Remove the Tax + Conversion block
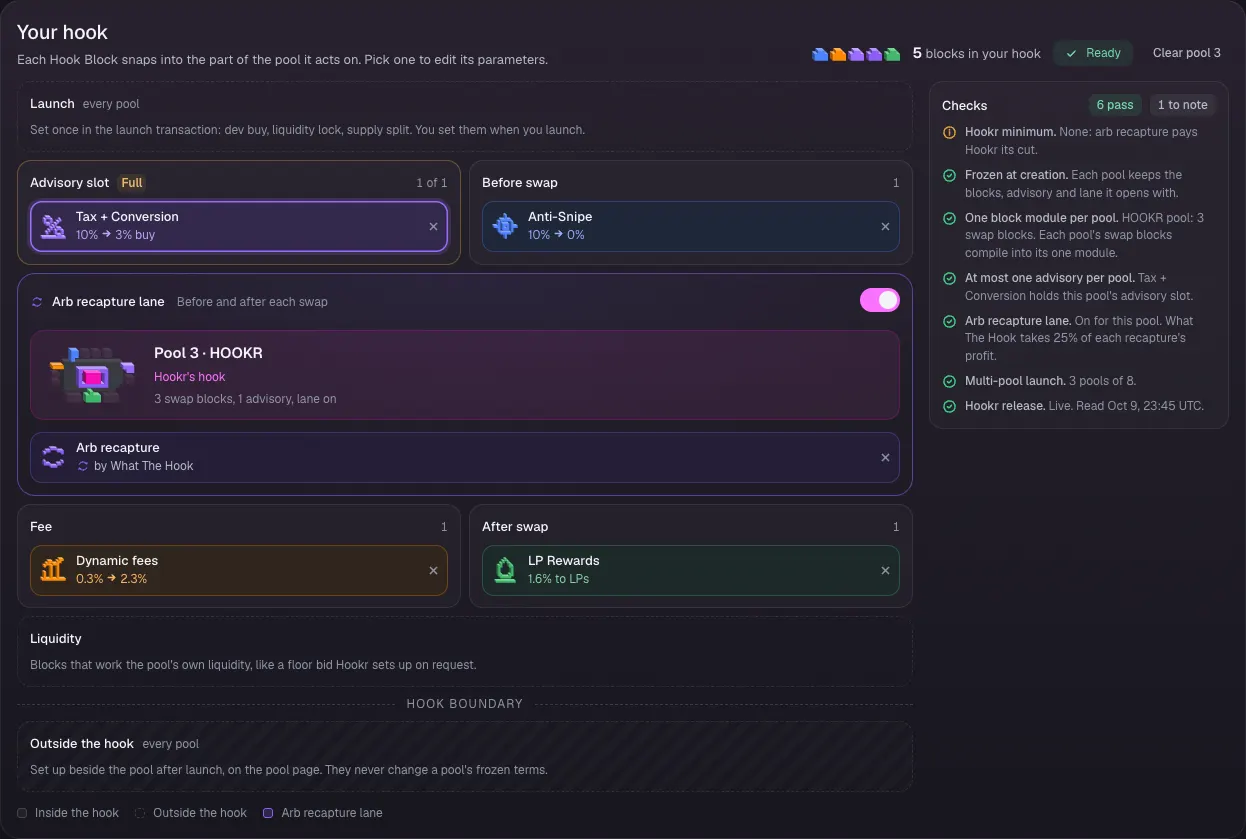 (x=433, y=227)
